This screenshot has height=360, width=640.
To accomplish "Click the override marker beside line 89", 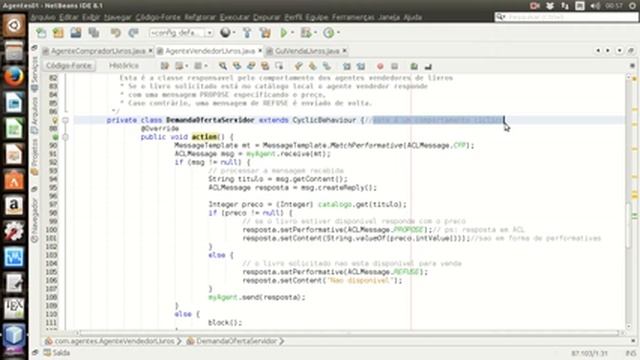I will 55,137.
